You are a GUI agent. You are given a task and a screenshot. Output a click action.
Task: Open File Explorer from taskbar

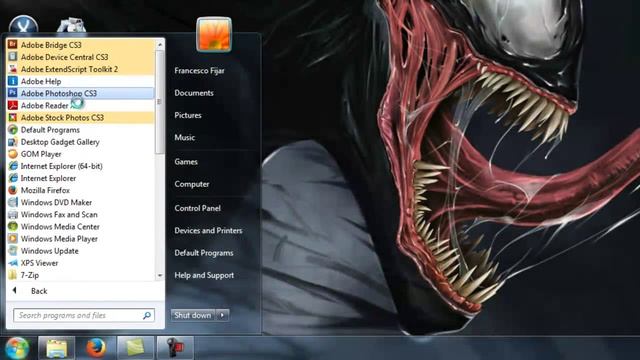tap(57, 348)
